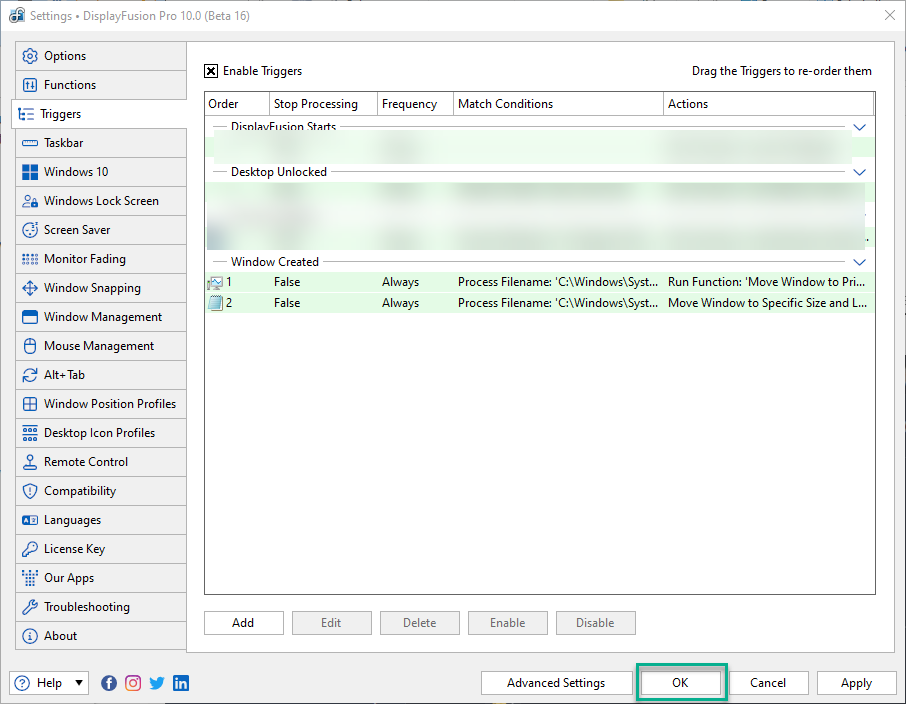The height and width of the screenshot is (704, 906).
Task: Click the Screen Saver icon
Action: 29,230
